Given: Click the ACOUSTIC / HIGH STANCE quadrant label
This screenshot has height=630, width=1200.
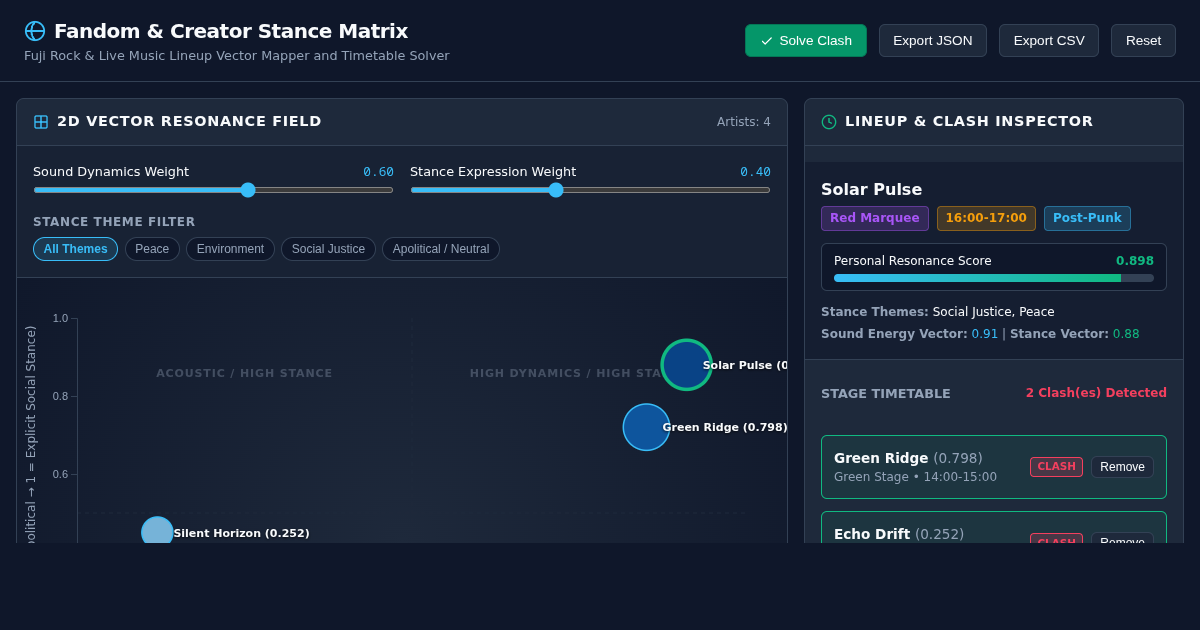Looking at the screenshot, I should [x=244, y=373].
